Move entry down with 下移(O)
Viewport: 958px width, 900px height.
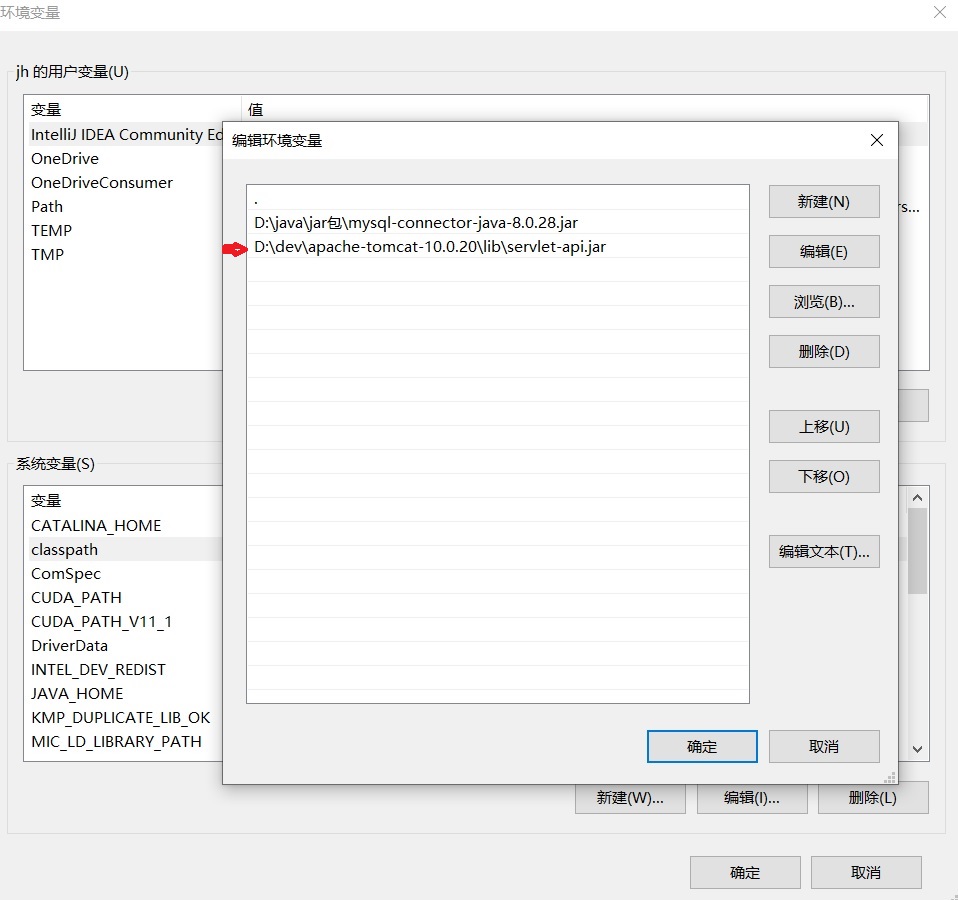pos(823,476)
